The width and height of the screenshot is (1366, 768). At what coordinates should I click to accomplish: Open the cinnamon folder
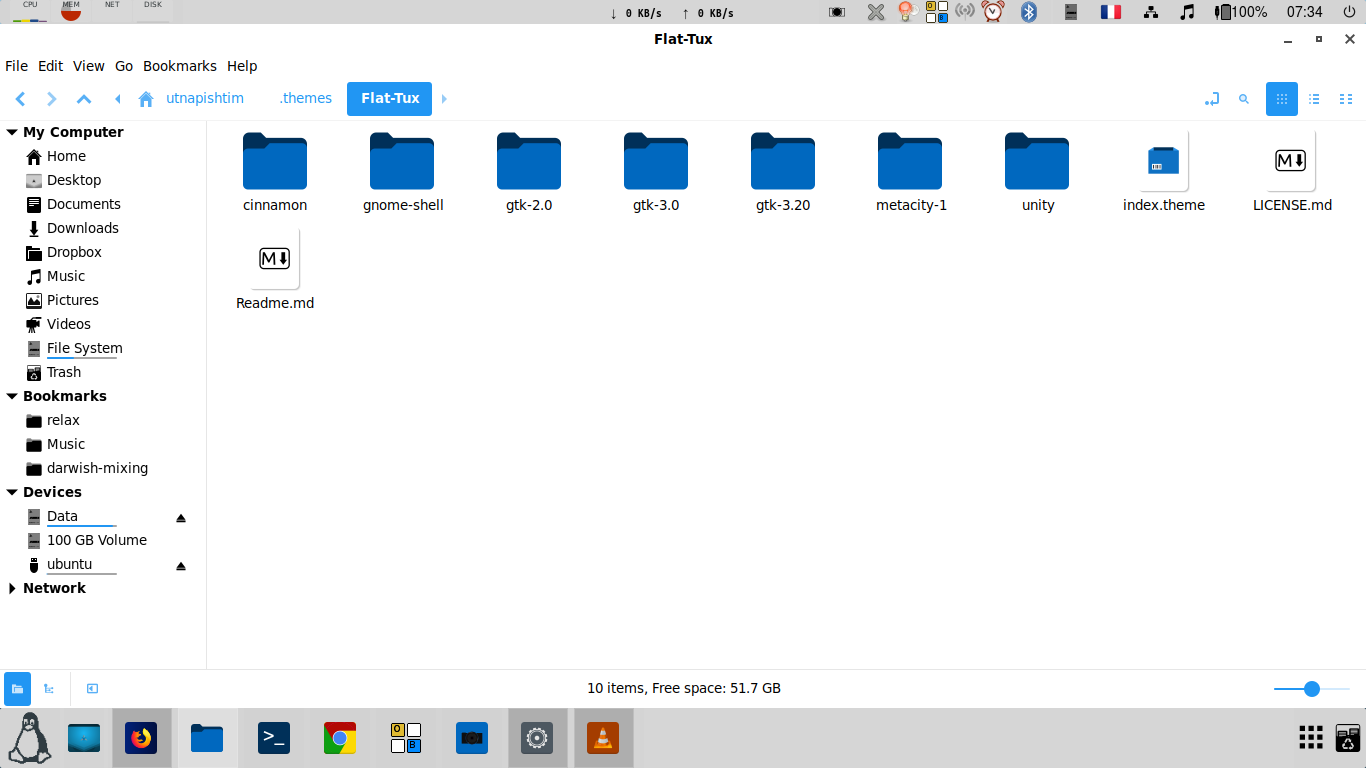(275, 172)
